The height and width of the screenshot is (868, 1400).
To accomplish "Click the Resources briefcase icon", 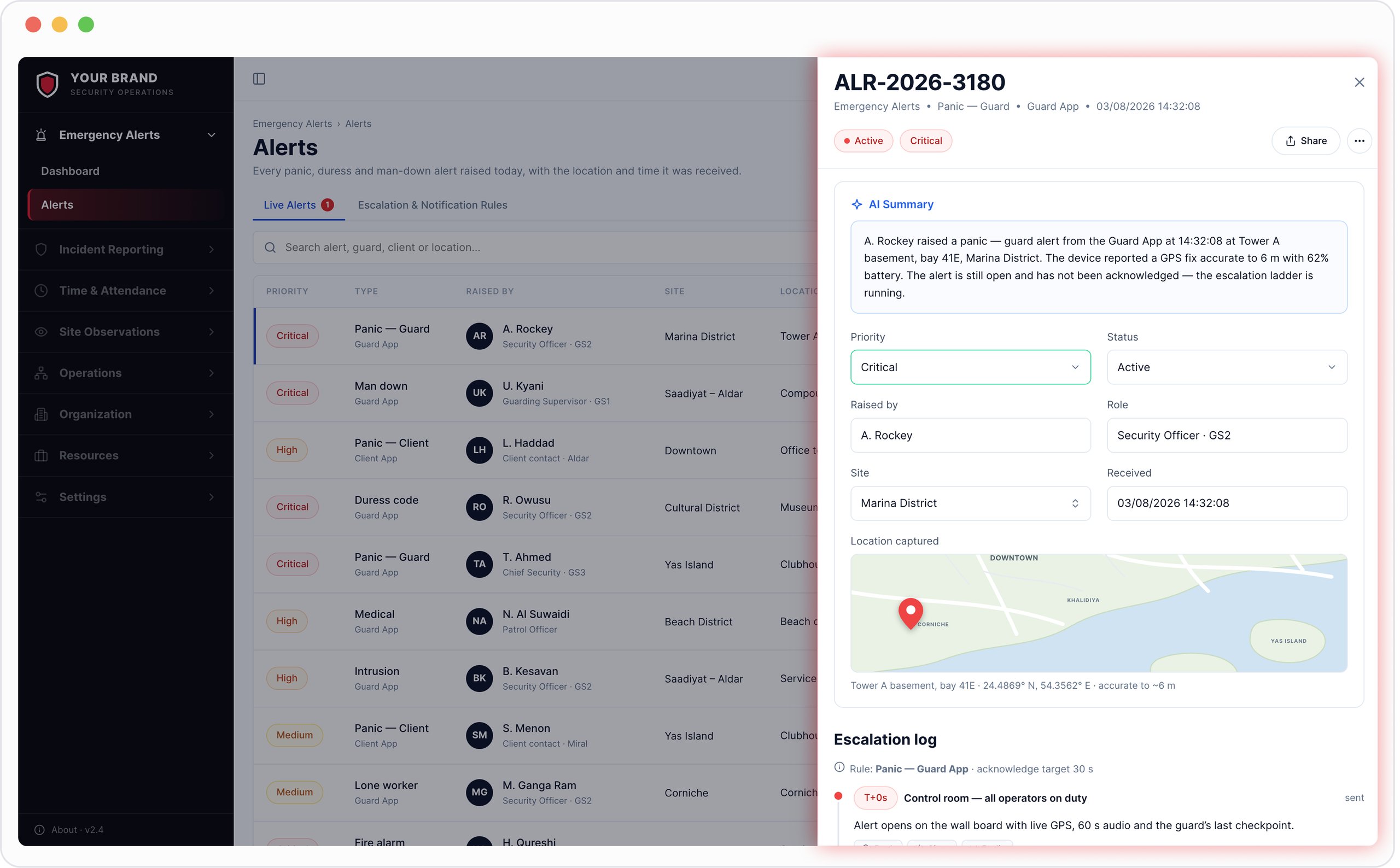I will pyautogui.click(x=41, y=455).
